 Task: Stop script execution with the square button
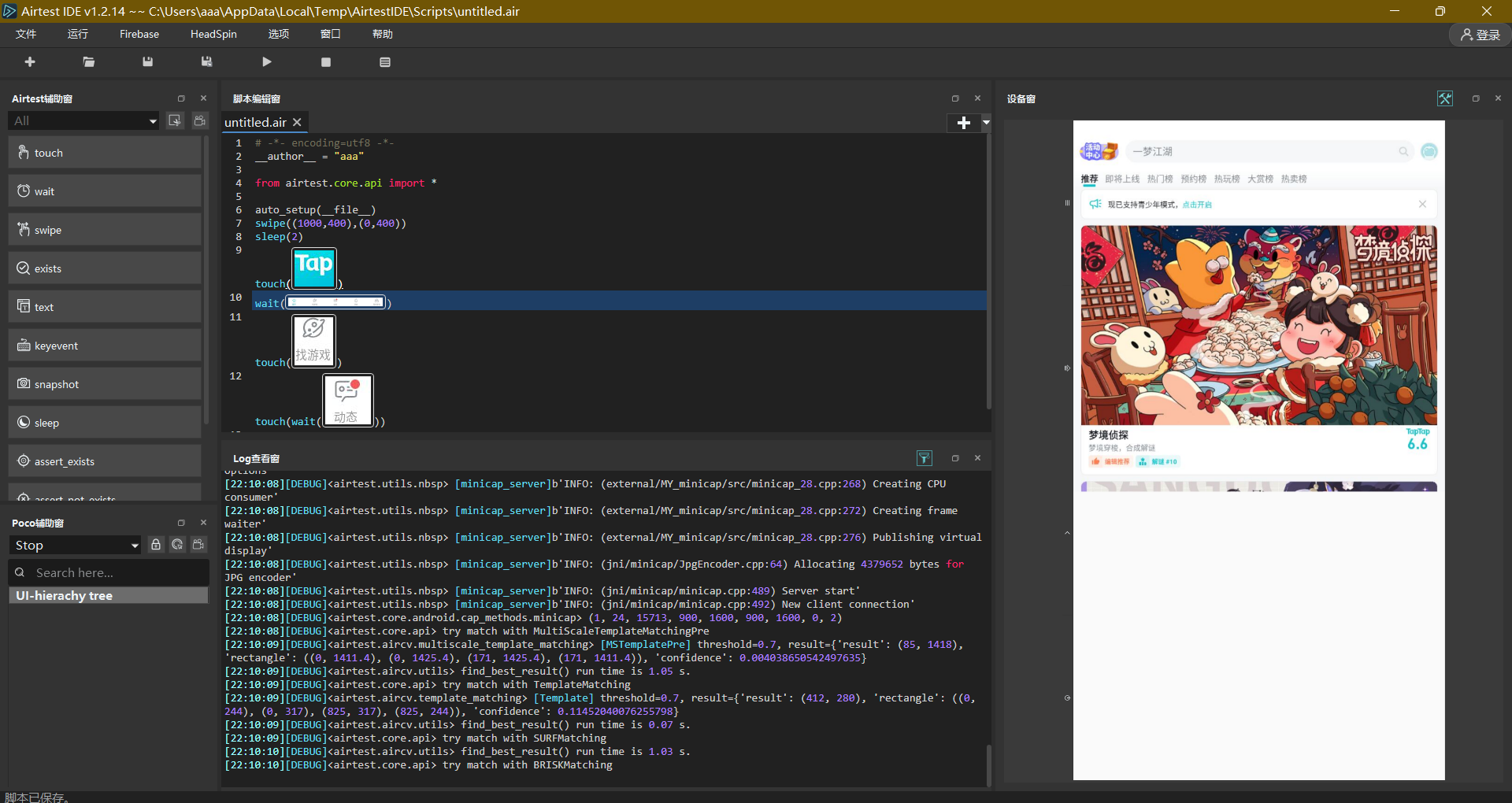pyautogui.click(x=326, y=62)
